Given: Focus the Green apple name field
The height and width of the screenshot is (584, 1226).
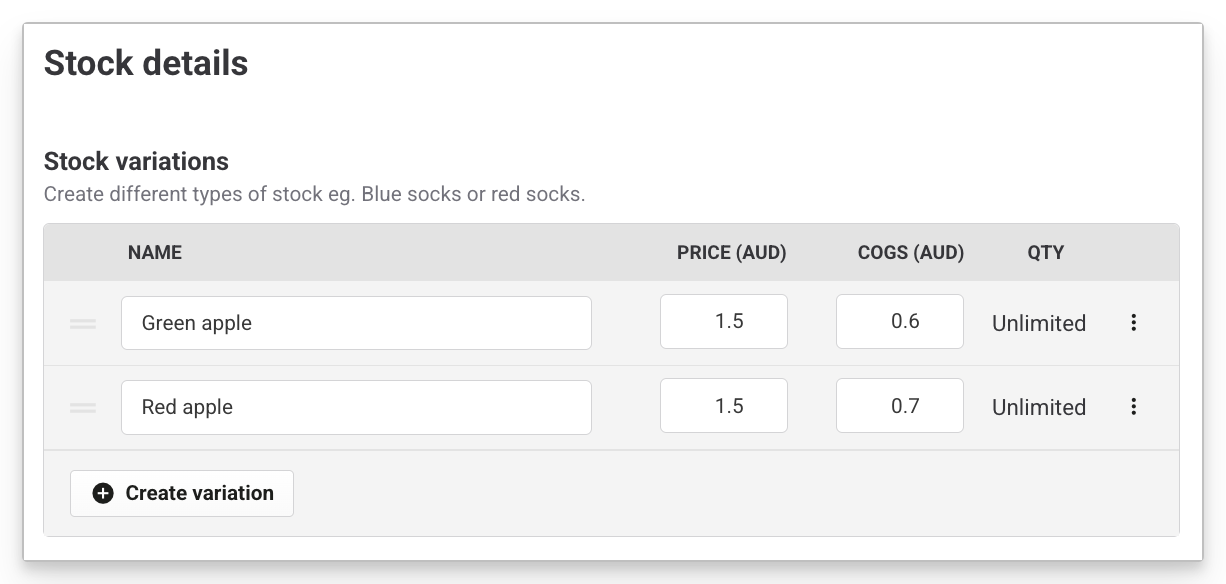Looking at the screenshot, I should 356,323.
